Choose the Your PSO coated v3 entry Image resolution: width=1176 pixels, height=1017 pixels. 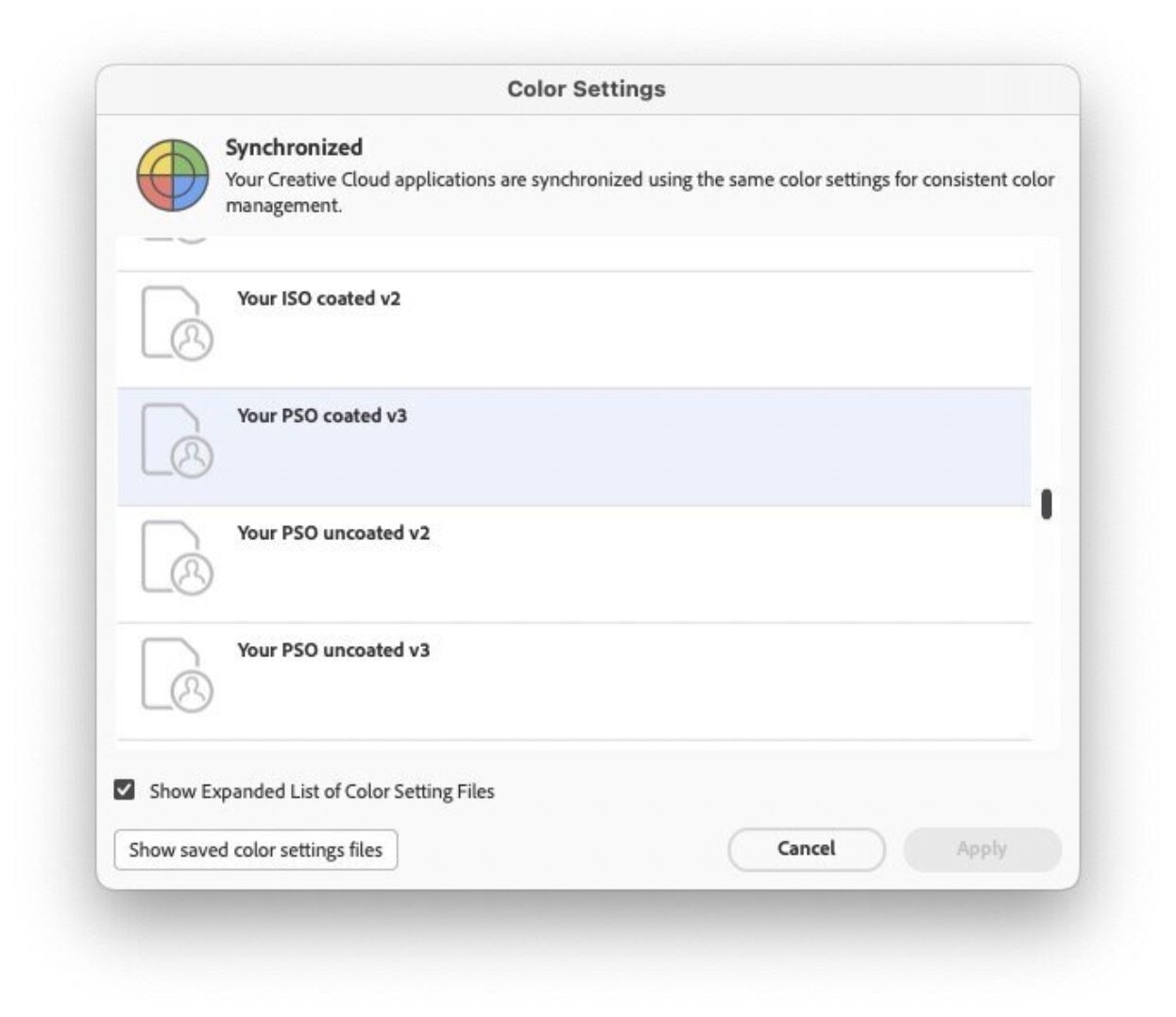click(322, 416)
